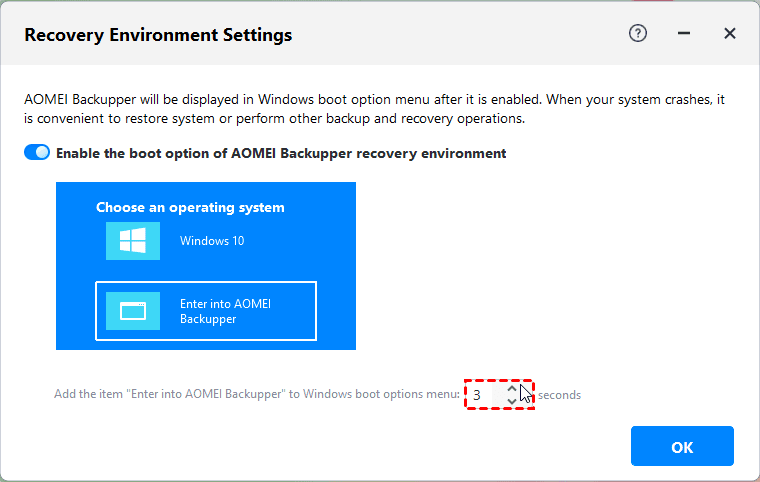
Task: Increase the boot menu seconds with up arrow
Action: click(512, 388)
